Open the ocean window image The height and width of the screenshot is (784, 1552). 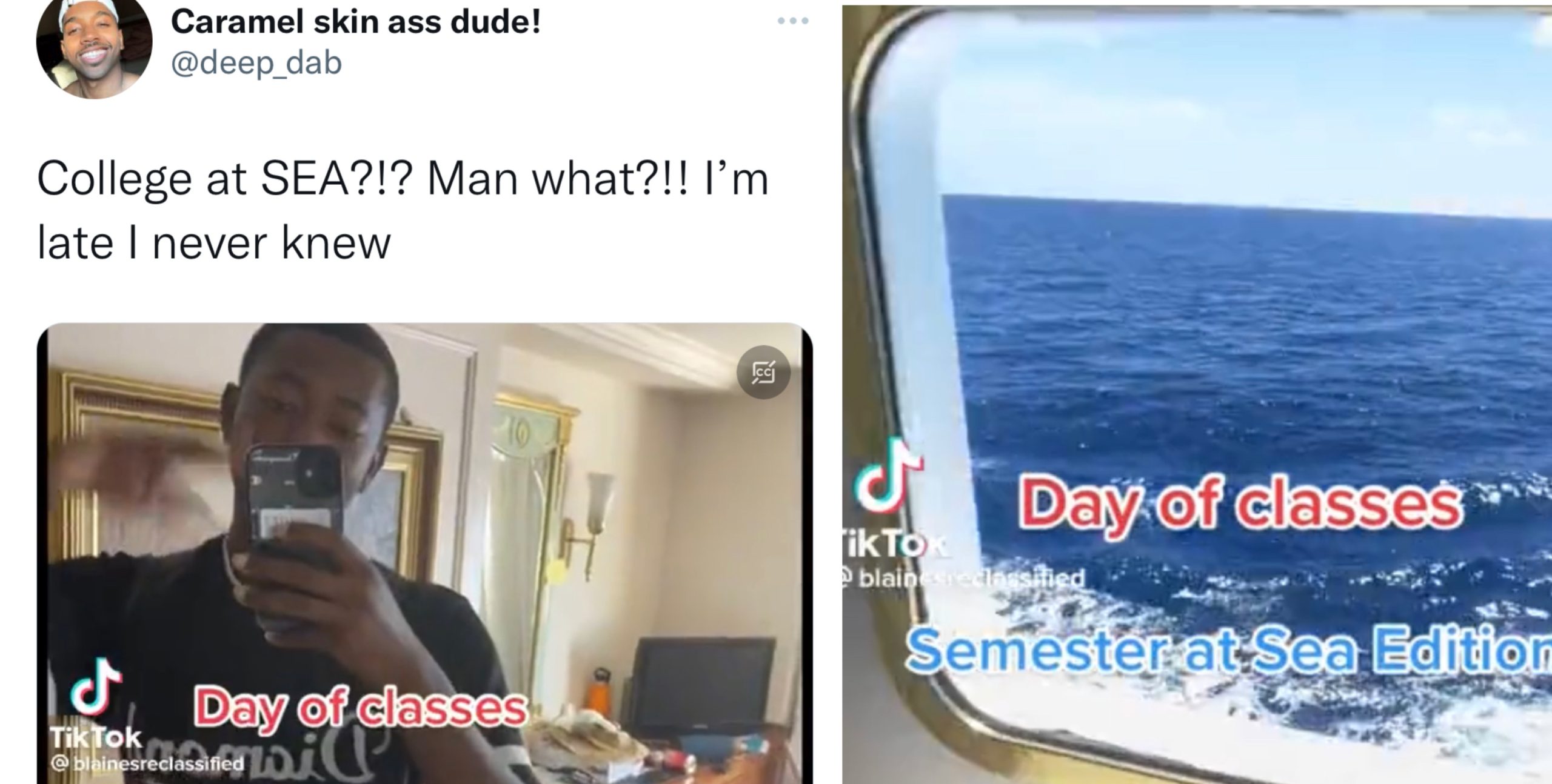pos(1197,394)
